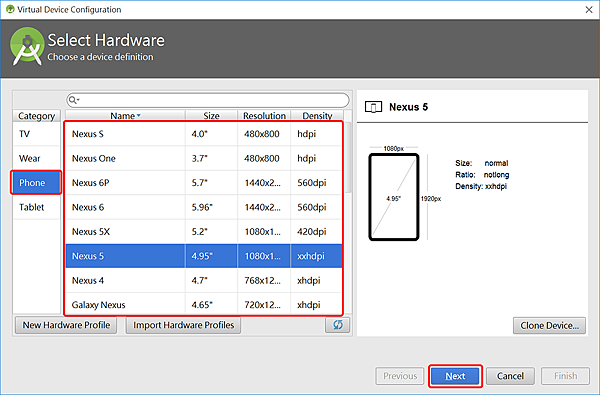The width and height of the screenshot is (600, 395).
Task: Sort by the Resolution column header
Action: pos(264,116)
